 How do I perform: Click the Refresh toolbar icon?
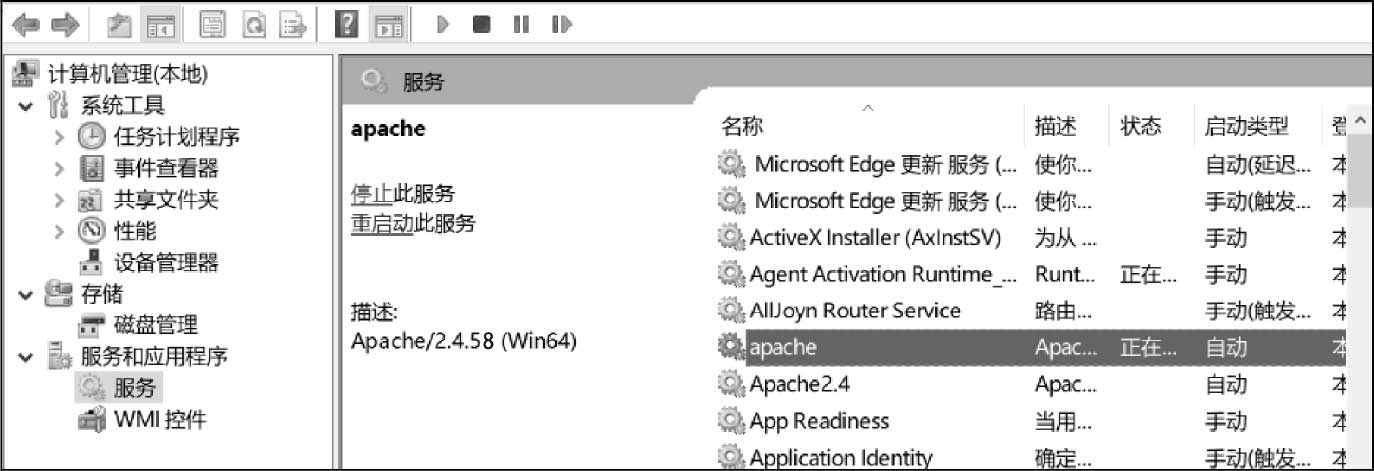coord(253,25)
